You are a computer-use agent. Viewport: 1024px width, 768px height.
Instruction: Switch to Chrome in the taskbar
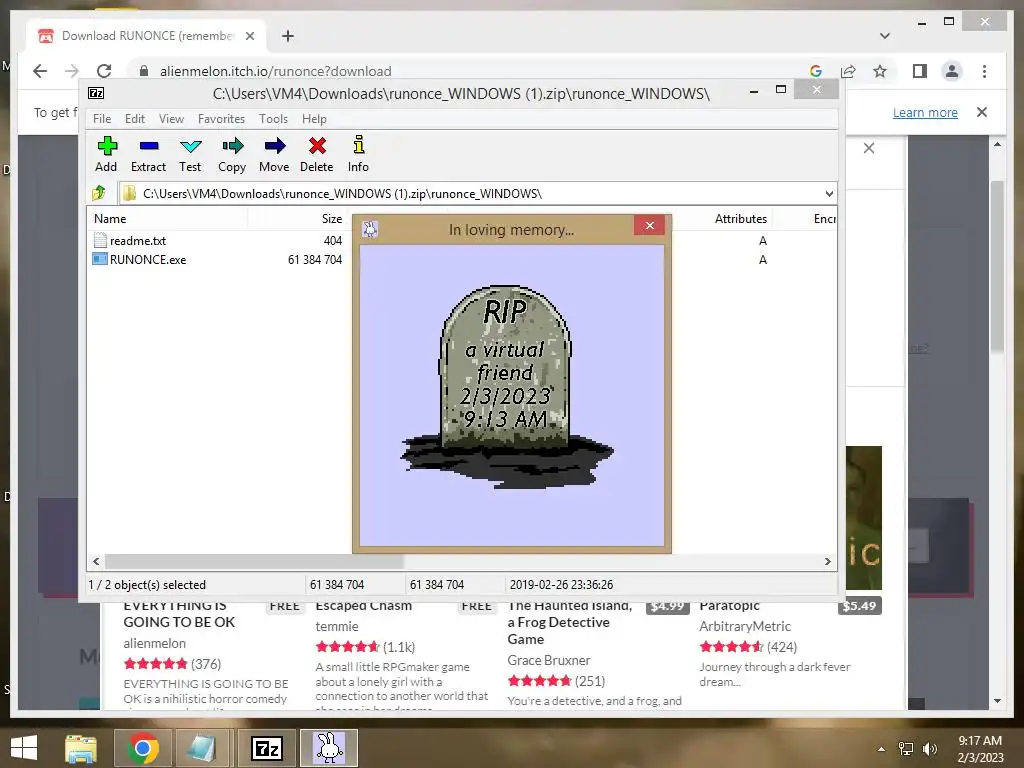click(143, 748)
